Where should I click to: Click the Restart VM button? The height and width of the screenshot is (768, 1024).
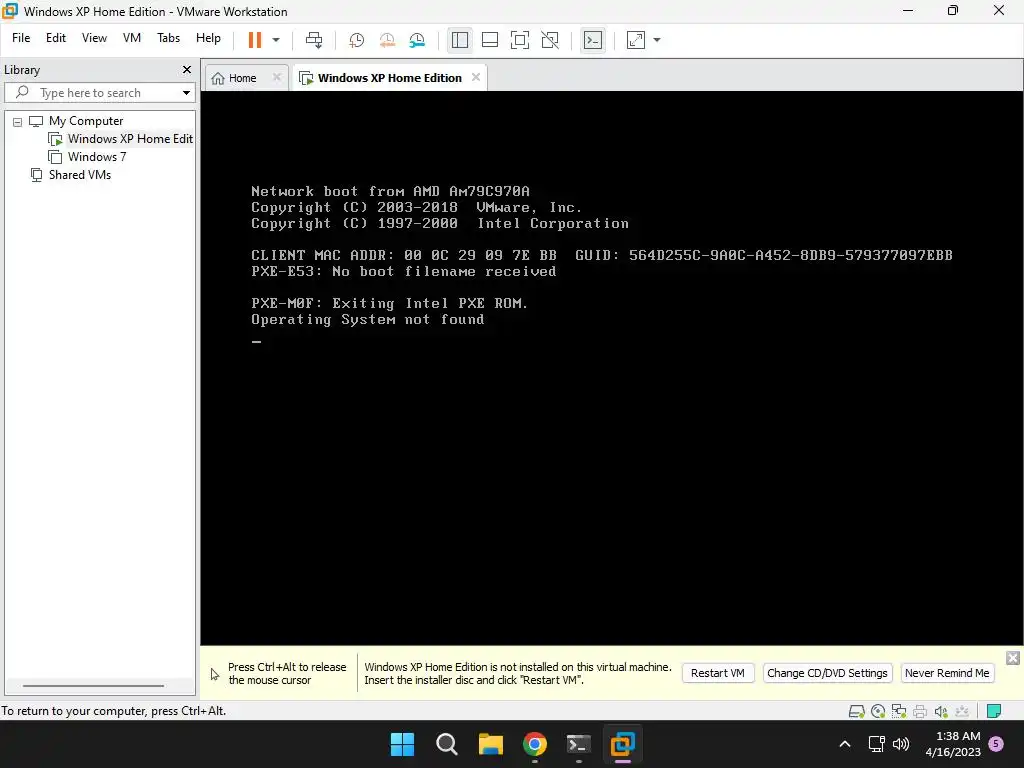(718, 673)
